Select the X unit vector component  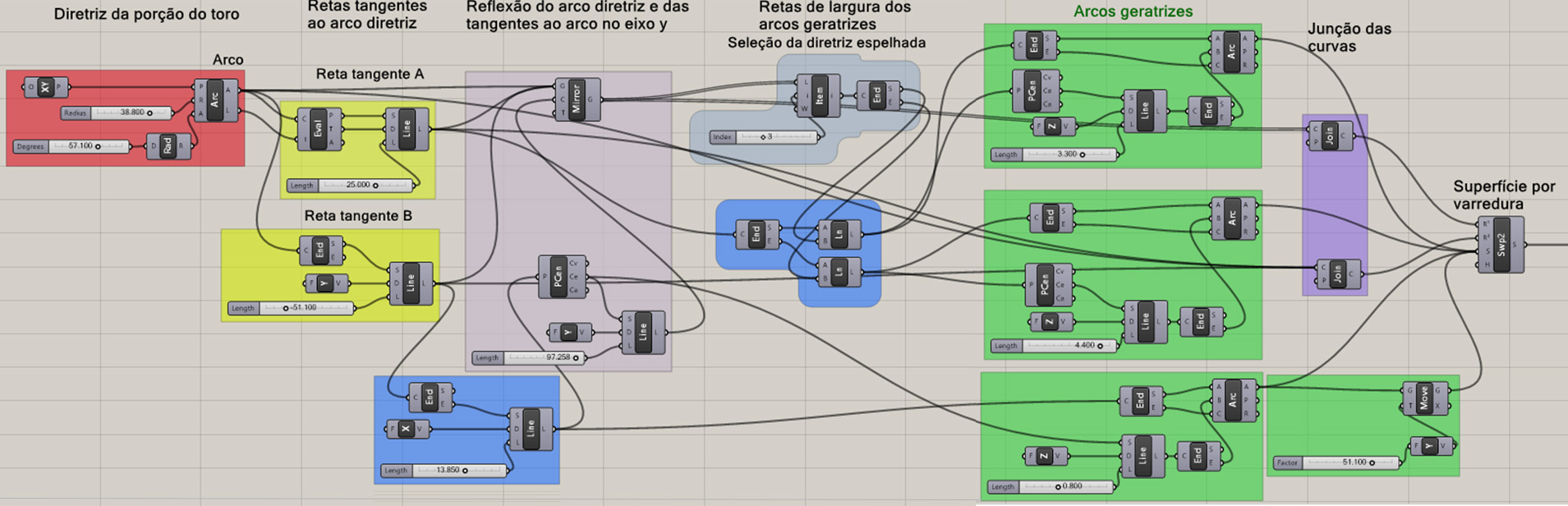407,429
